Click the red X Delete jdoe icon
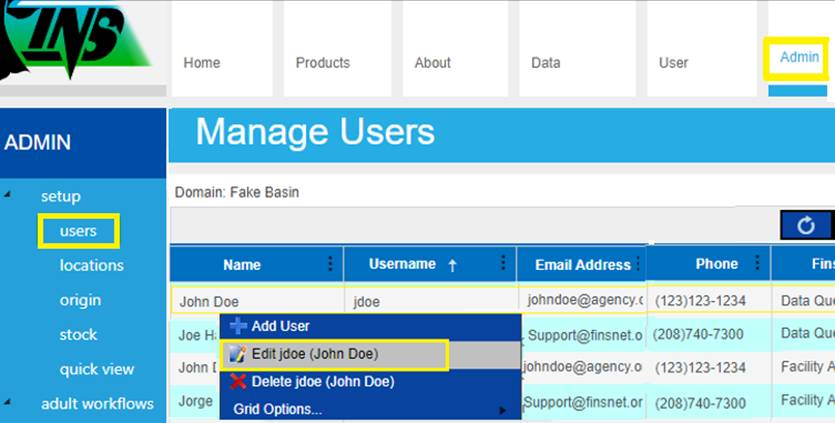Viewport: 835px width, 423px height. (x=238, y=381)
